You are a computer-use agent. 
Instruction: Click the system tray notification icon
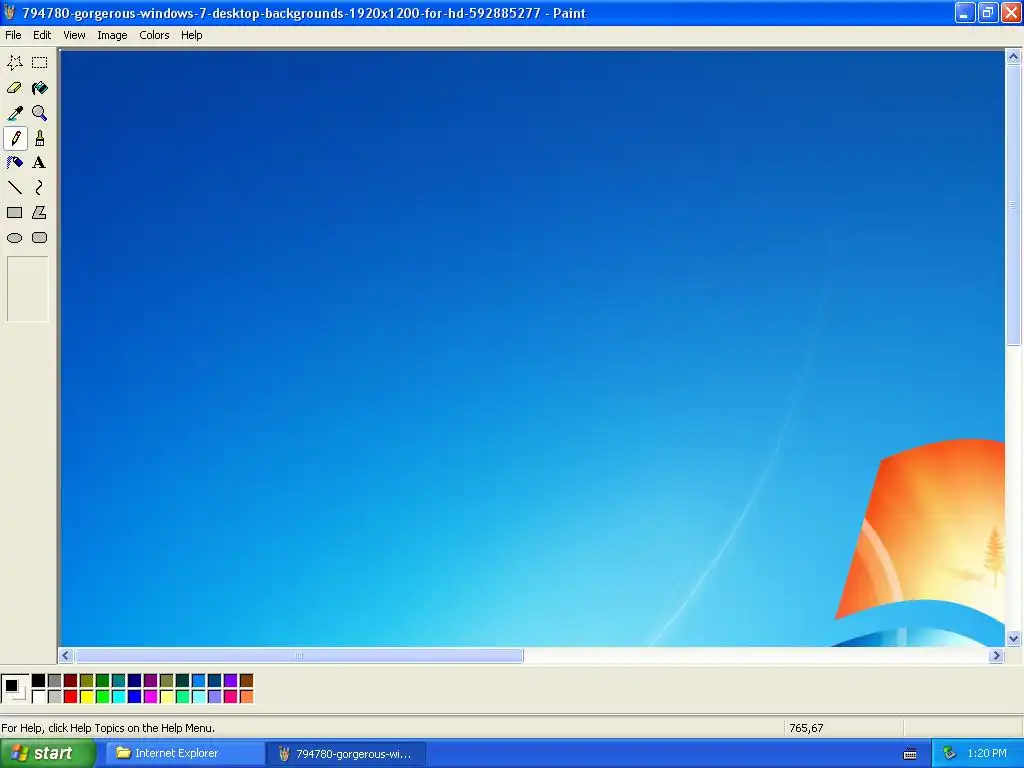point(949,754)
